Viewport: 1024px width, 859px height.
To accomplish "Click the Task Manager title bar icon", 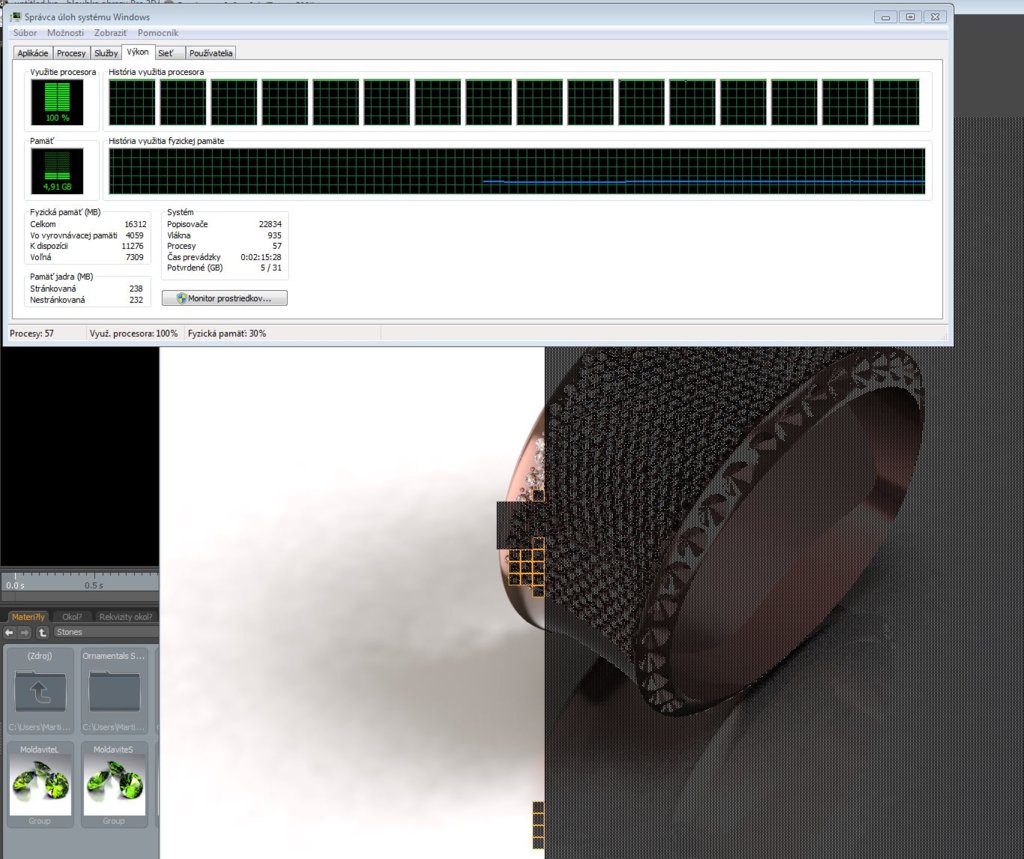I will coord(16,17).
